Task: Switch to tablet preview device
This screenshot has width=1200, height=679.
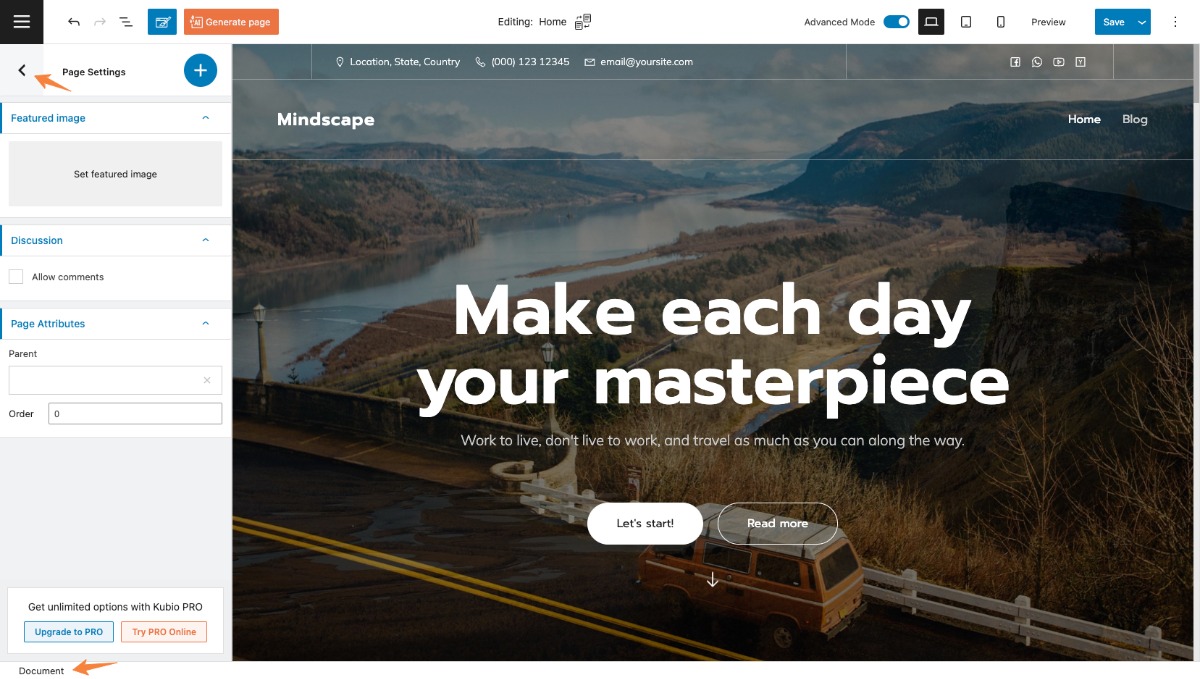Action: coord(966,21)
